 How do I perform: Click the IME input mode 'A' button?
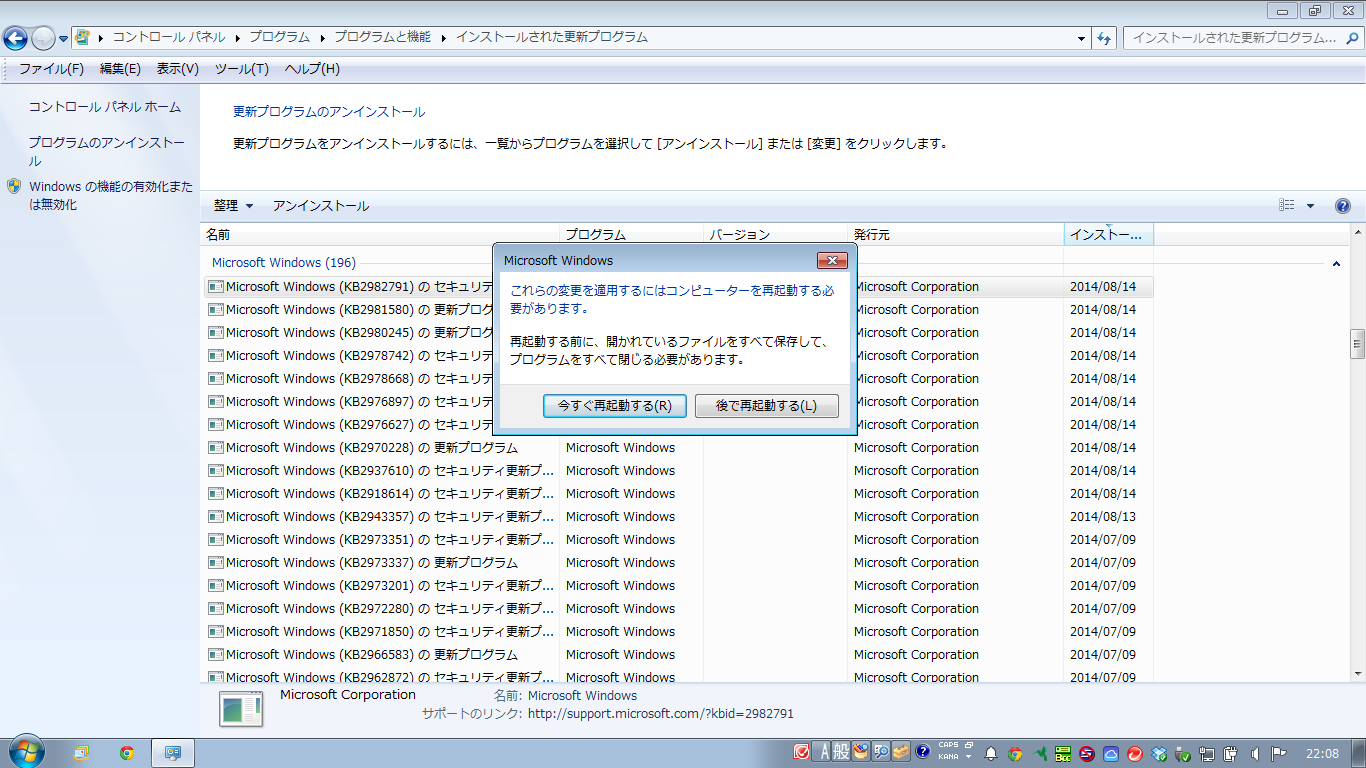click(x=821, y=753)
